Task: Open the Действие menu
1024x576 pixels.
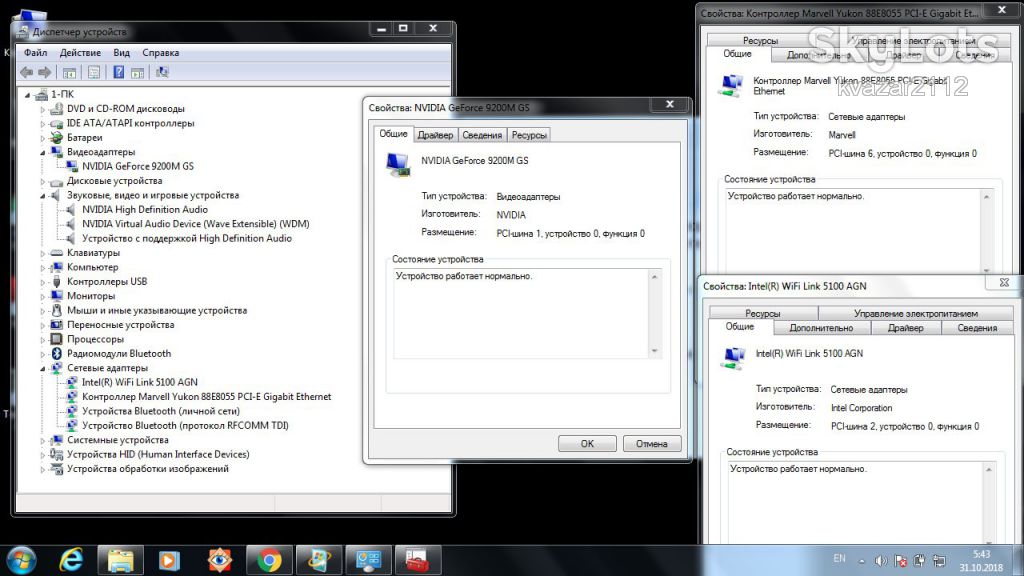Action: pyautogui.click(x=80, y=53)
